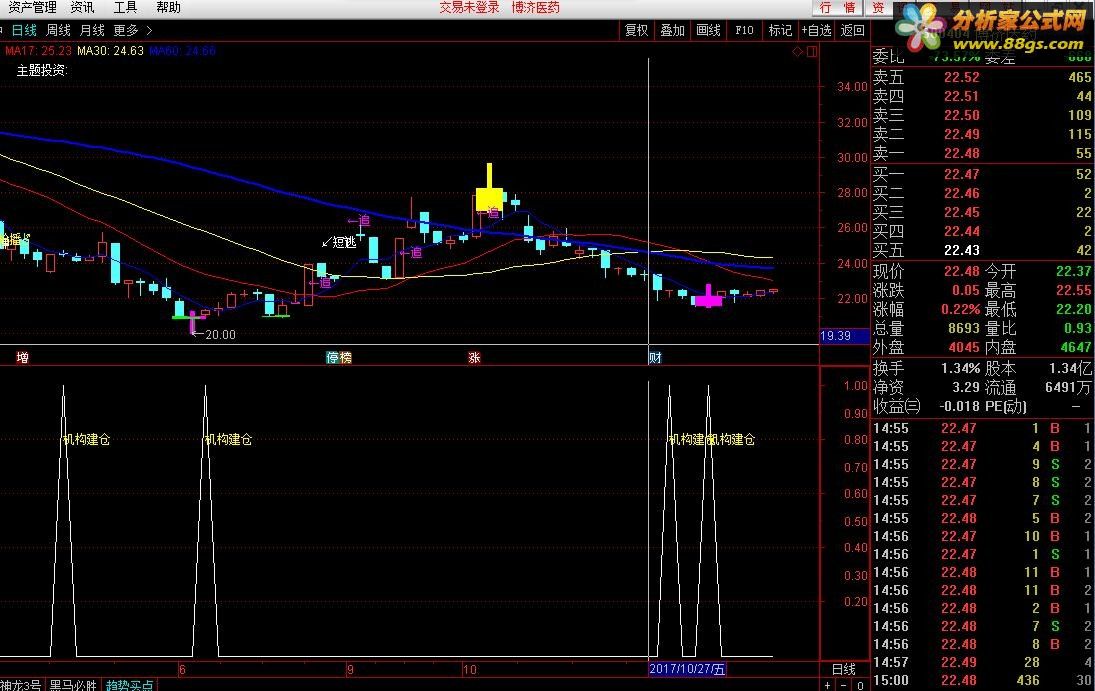Image resolution: width=1095 pixels, height=691 pixels.
Task: Click the 买一 22.47 order row
Action: pyautogui.click(x=982, y=174)
